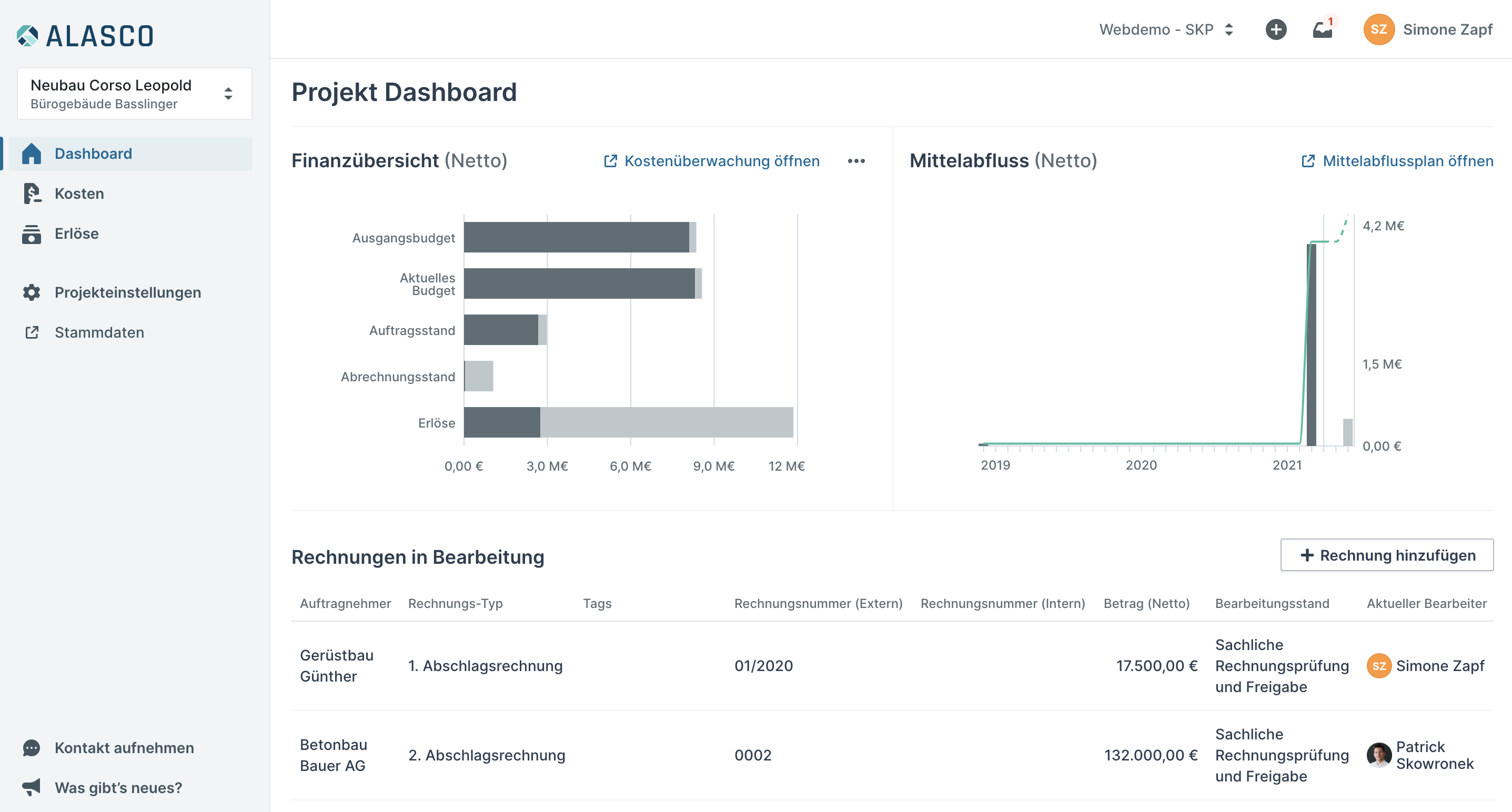Click the Erlöse cash icon

click(32, 234)
